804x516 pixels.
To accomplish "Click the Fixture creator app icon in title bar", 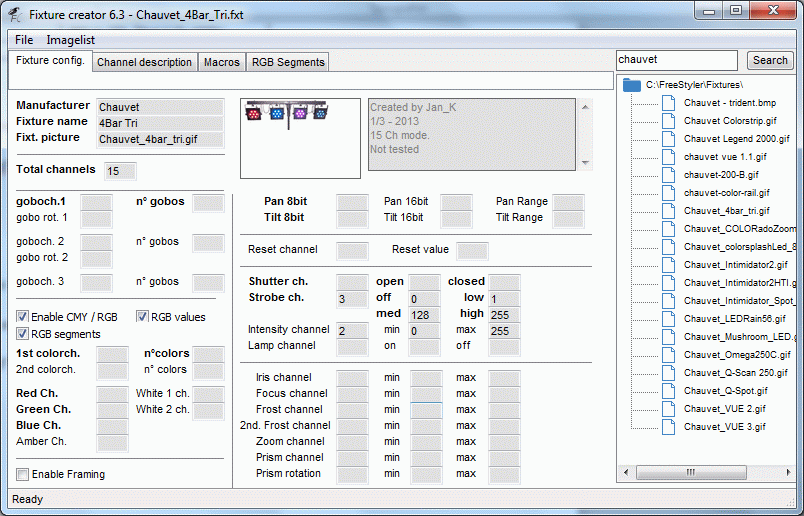I will (15, 15).
